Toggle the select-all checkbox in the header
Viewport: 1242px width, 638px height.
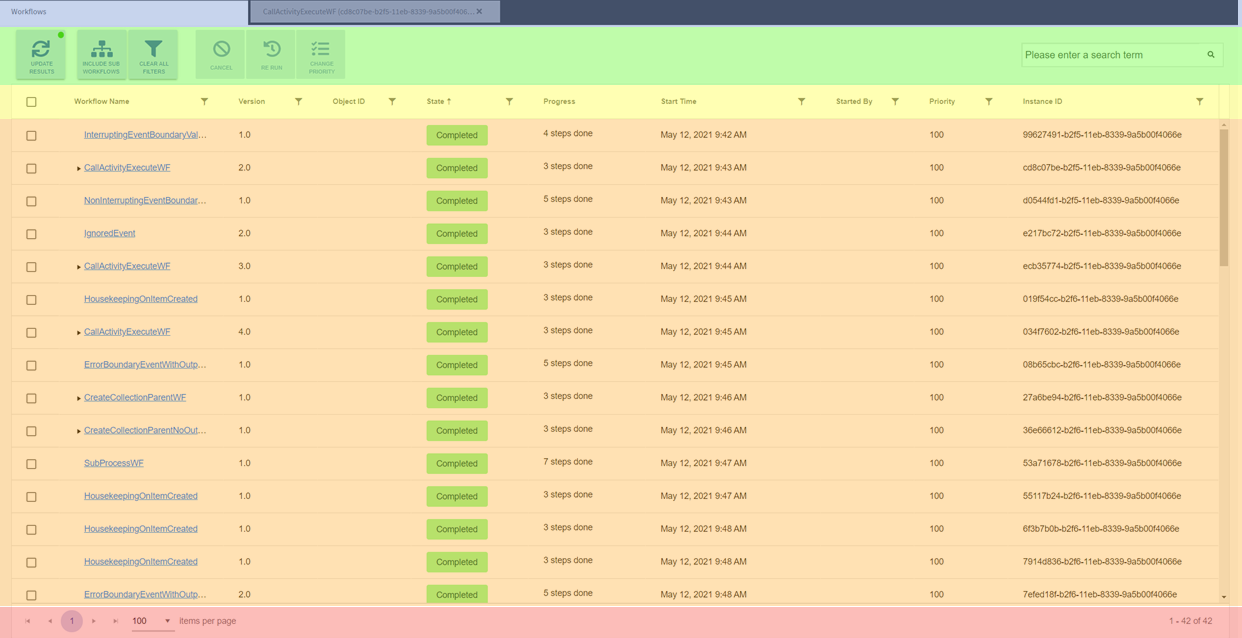[x=31, y=101]
